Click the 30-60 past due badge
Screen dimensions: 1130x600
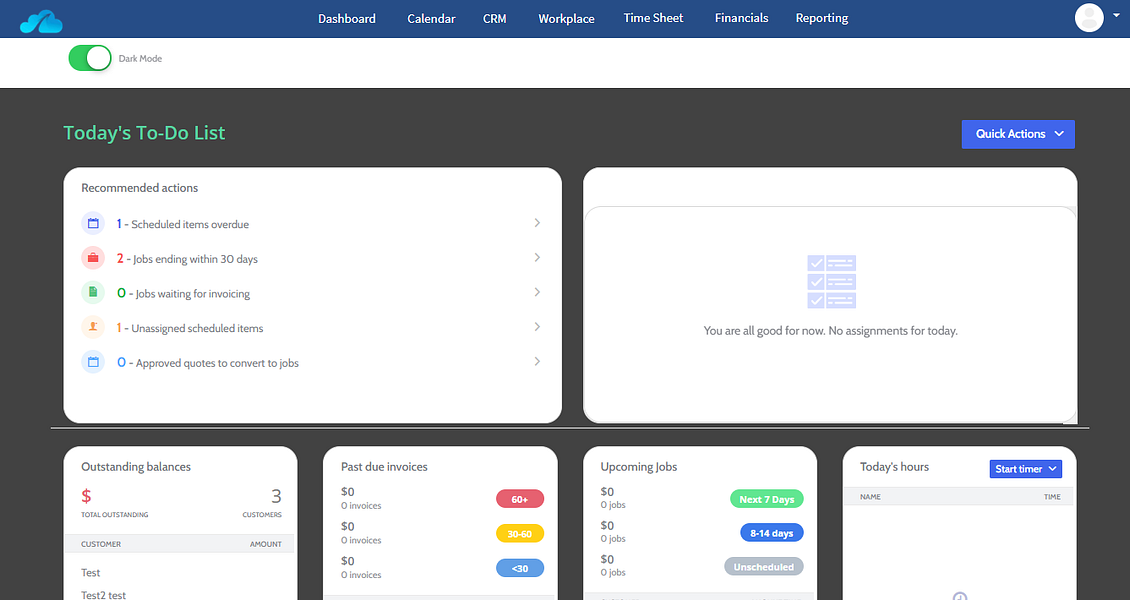pos(520,534)
